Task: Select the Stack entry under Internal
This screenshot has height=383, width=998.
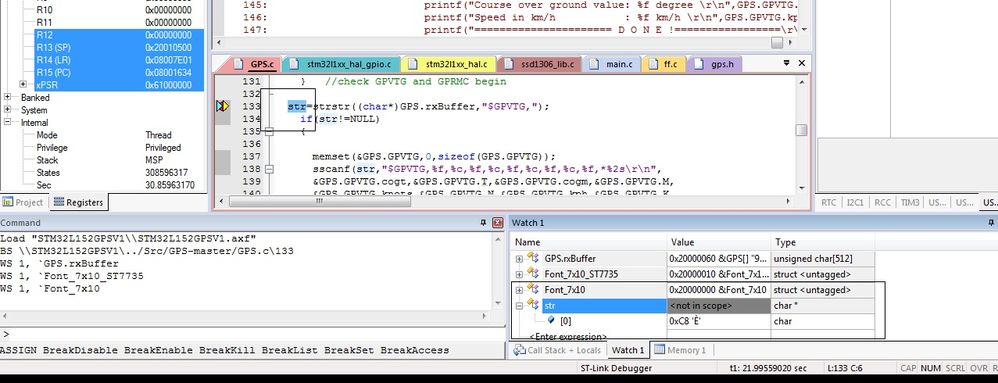Action: (119, 160)
